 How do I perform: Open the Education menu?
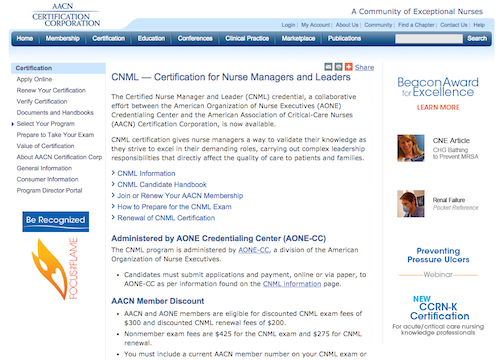click(x=151, y=38)
